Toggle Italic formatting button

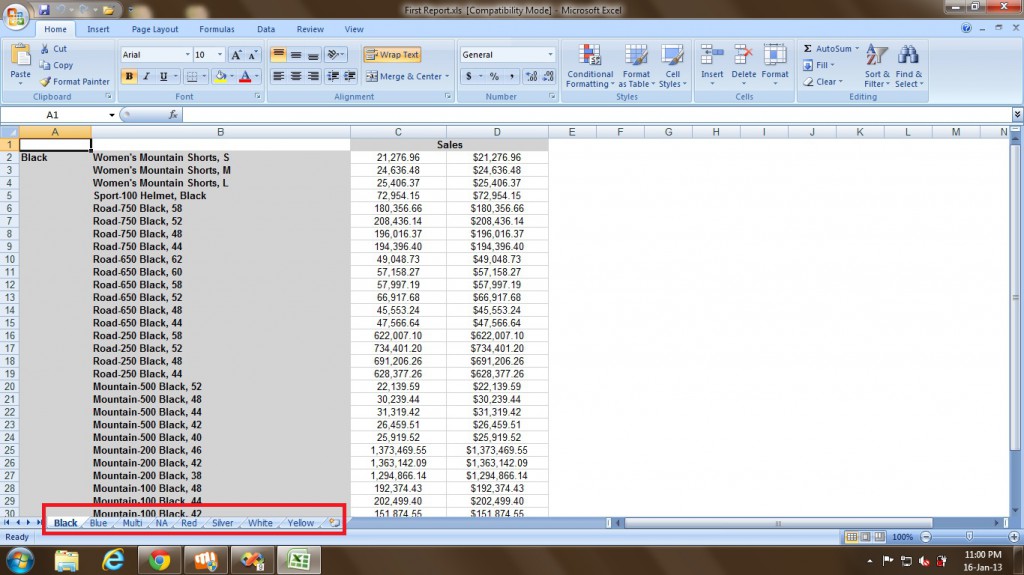(x=146, y=76)
